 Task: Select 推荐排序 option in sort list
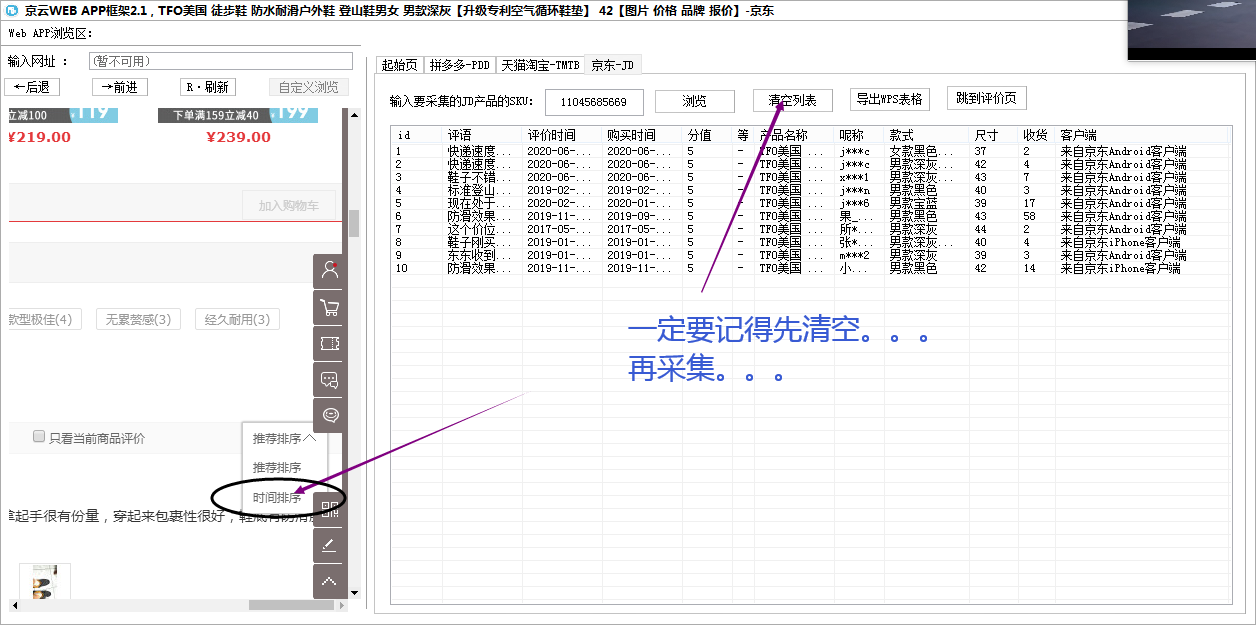277,467
